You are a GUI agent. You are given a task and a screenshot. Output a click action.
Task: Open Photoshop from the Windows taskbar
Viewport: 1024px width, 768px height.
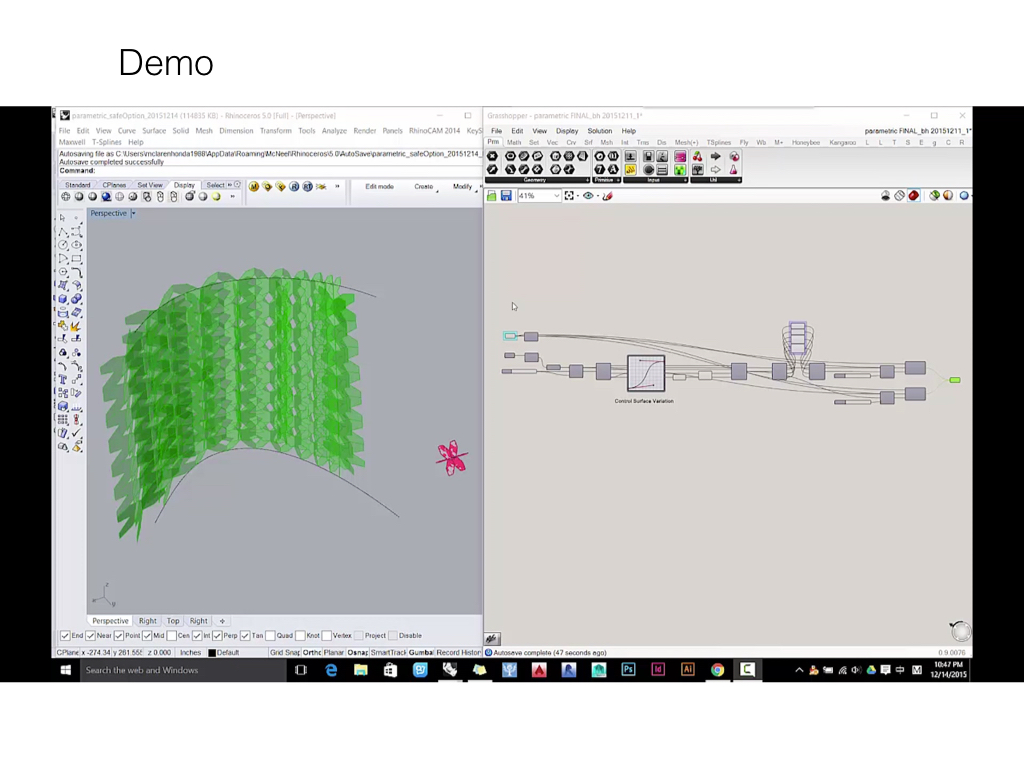tap(628, 670)
